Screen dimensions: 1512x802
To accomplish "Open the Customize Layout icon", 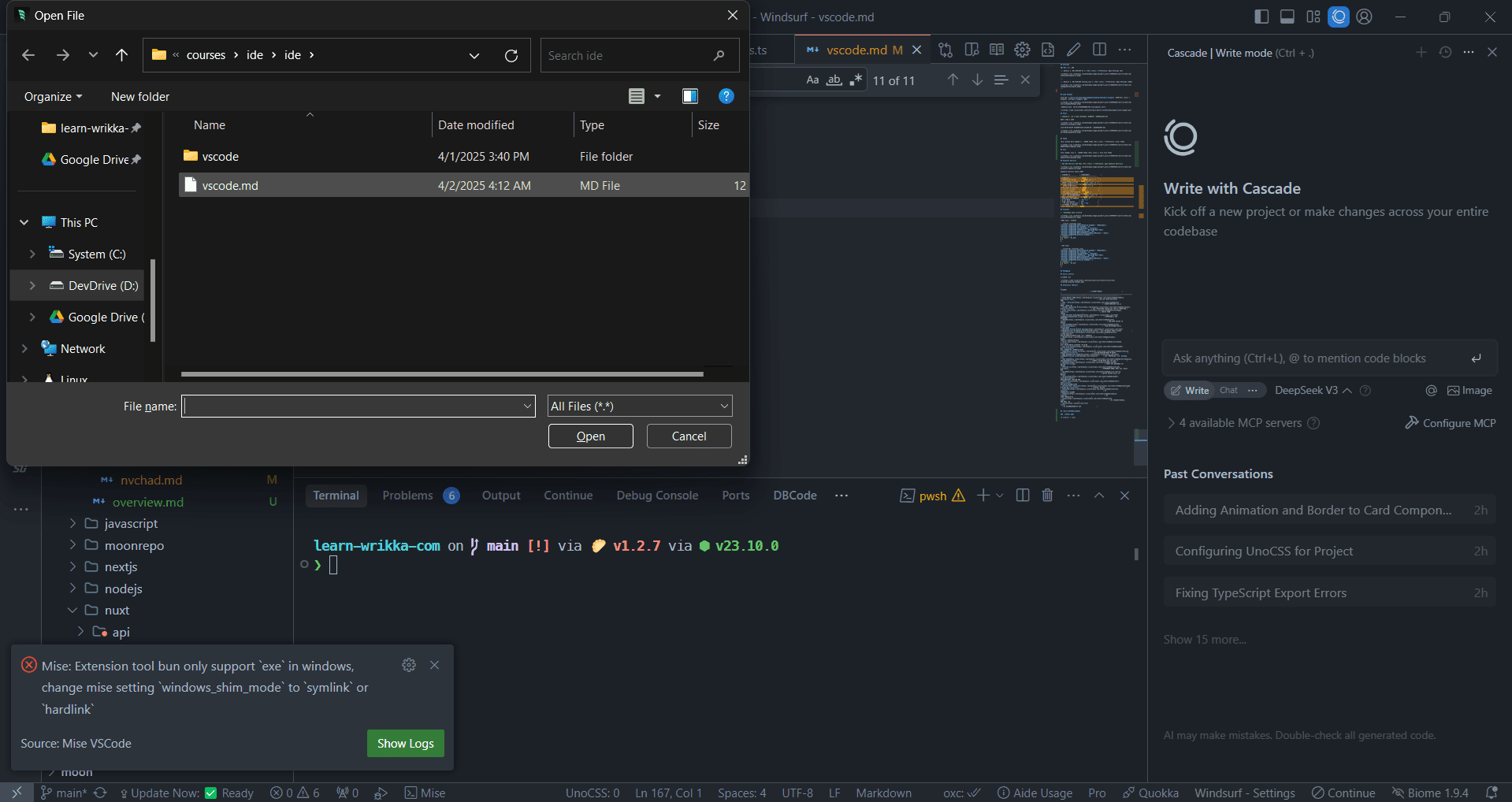I will pyautogui.click(x=1313, y=17).
